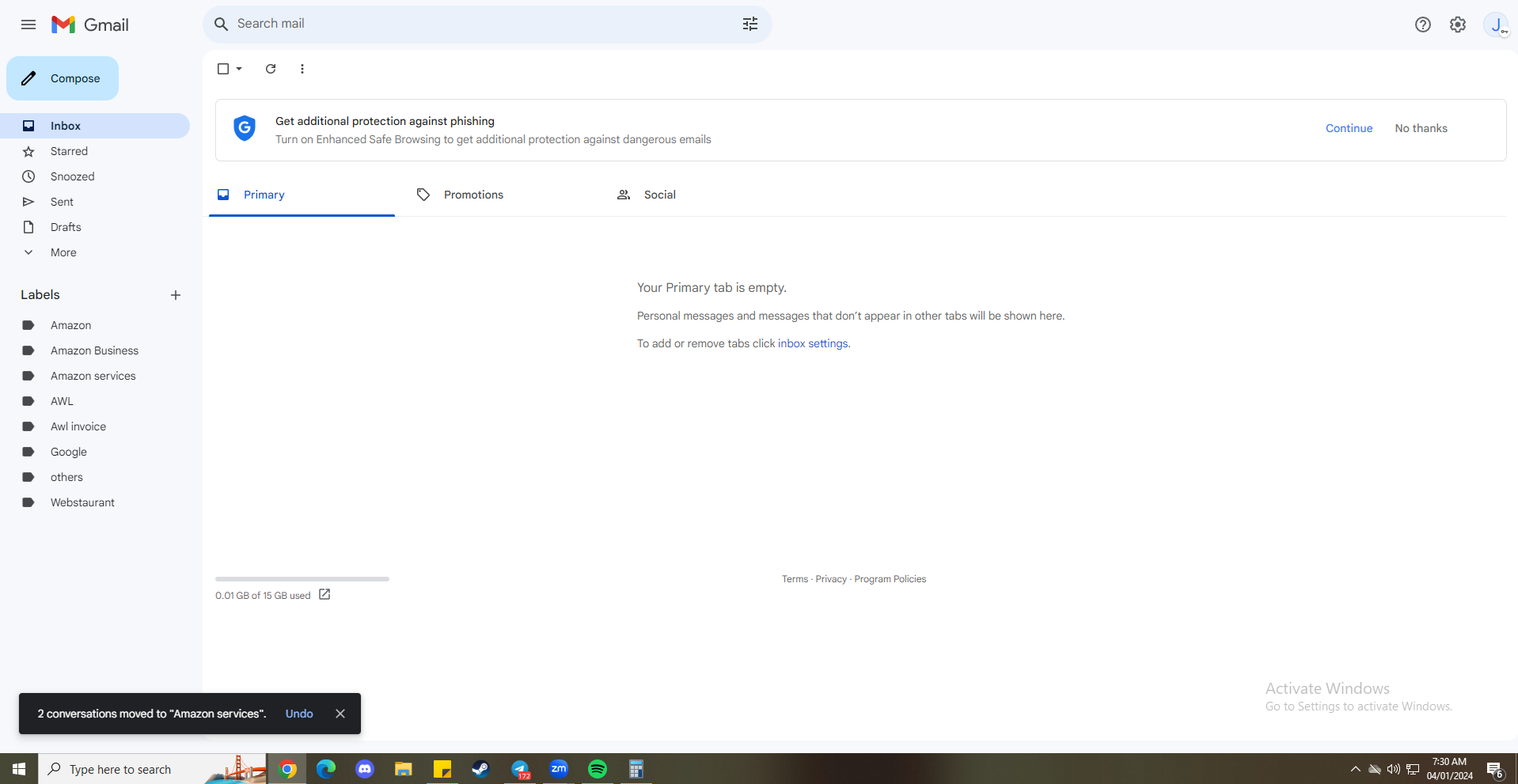Open the volume control in tray
Image resolution: width=1518 pixels, height=784 pixels.
1394,769
